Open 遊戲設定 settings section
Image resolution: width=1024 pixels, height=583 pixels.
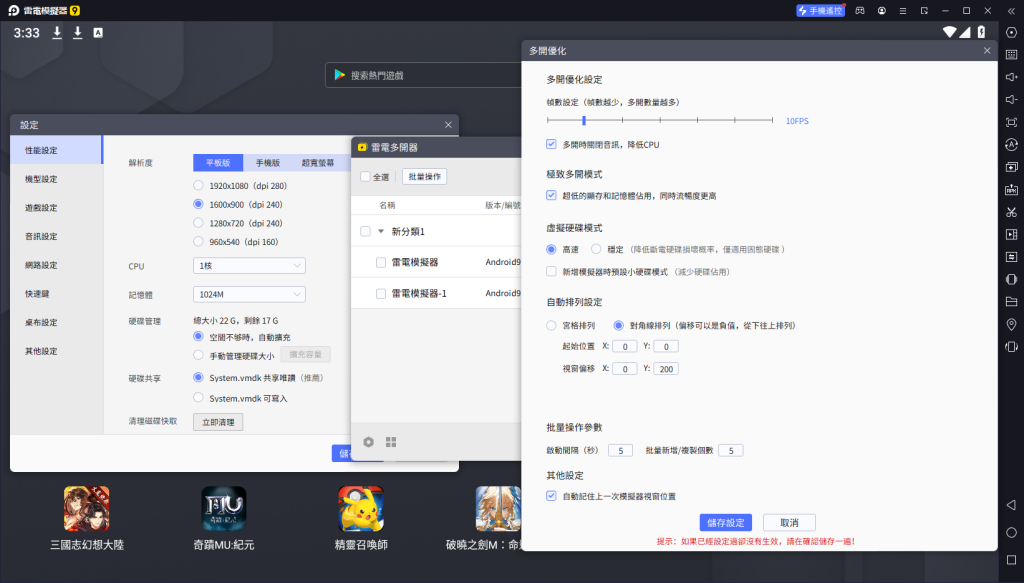56,208
